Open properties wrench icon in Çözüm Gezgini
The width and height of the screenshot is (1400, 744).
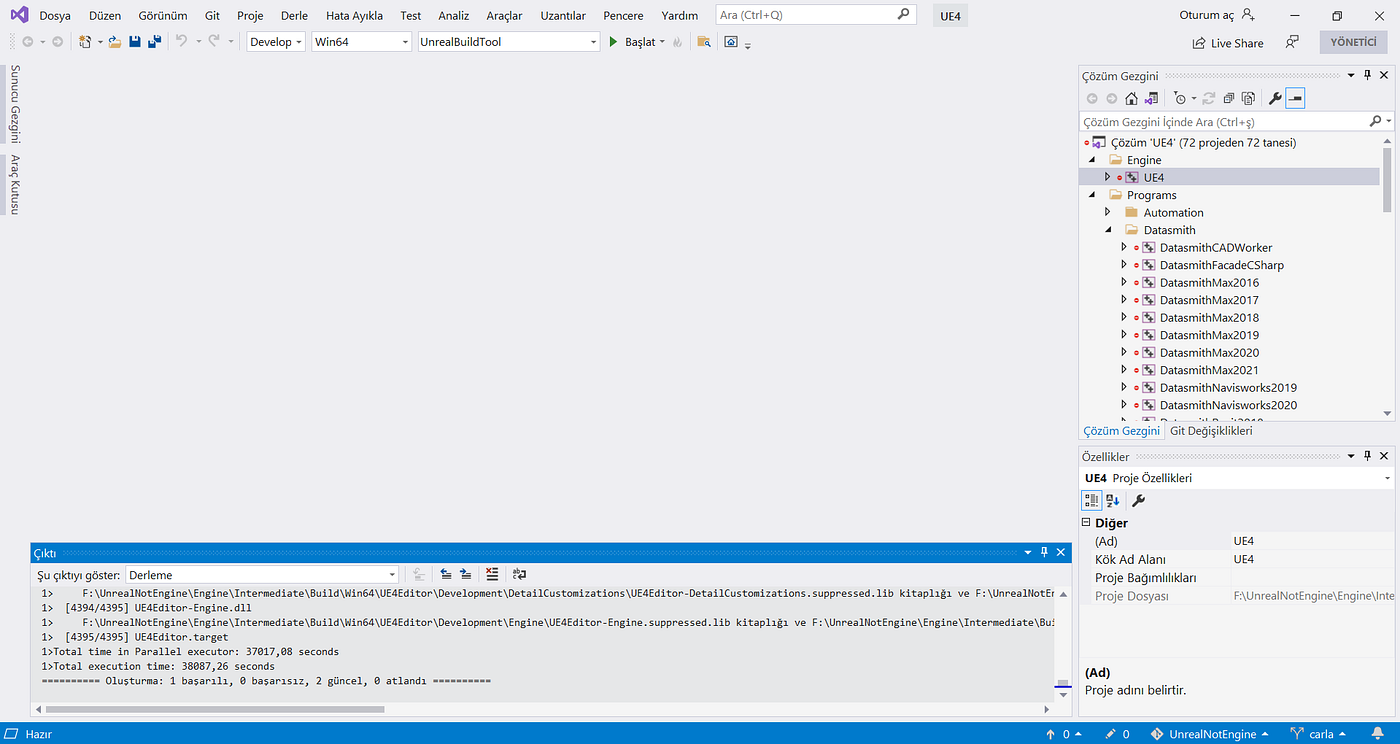click(x=1275, y=98)
